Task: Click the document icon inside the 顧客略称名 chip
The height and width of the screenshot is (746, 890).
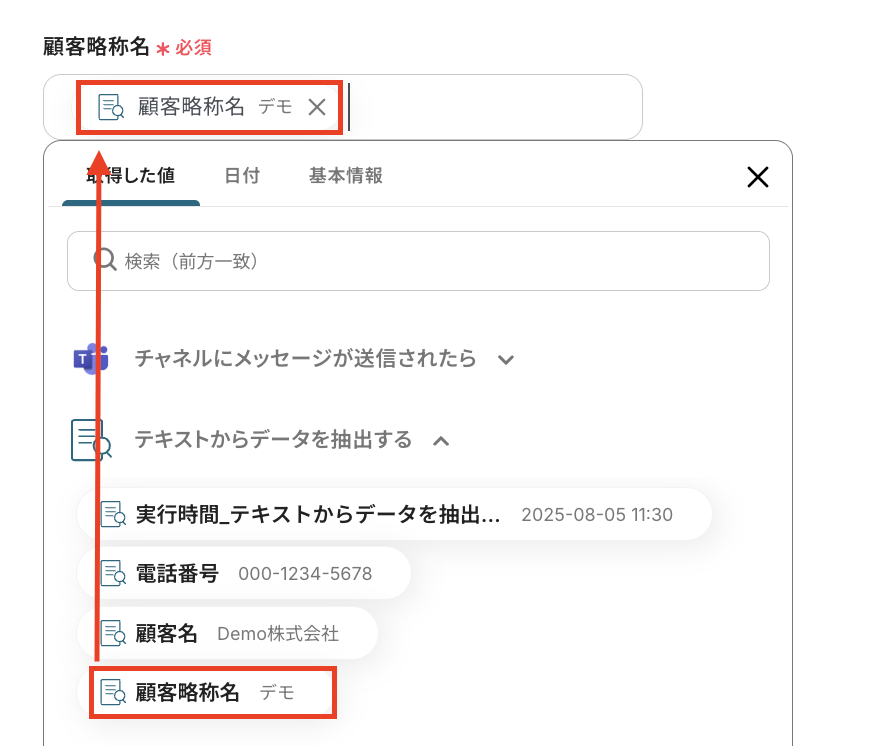Action: tap(111, 107)
